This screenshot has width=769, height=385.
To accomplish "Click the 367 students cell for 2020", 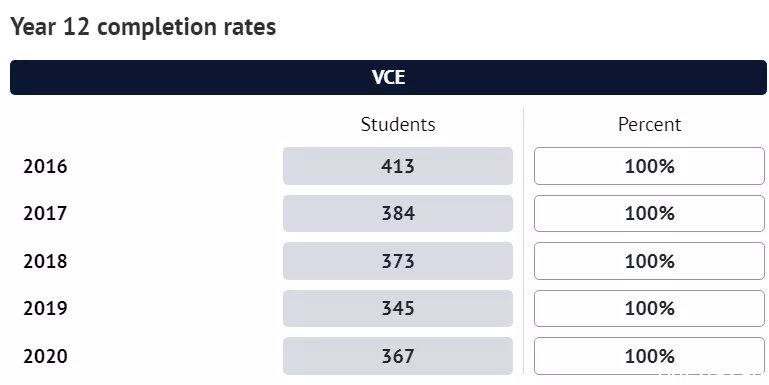I will point(398,356).
